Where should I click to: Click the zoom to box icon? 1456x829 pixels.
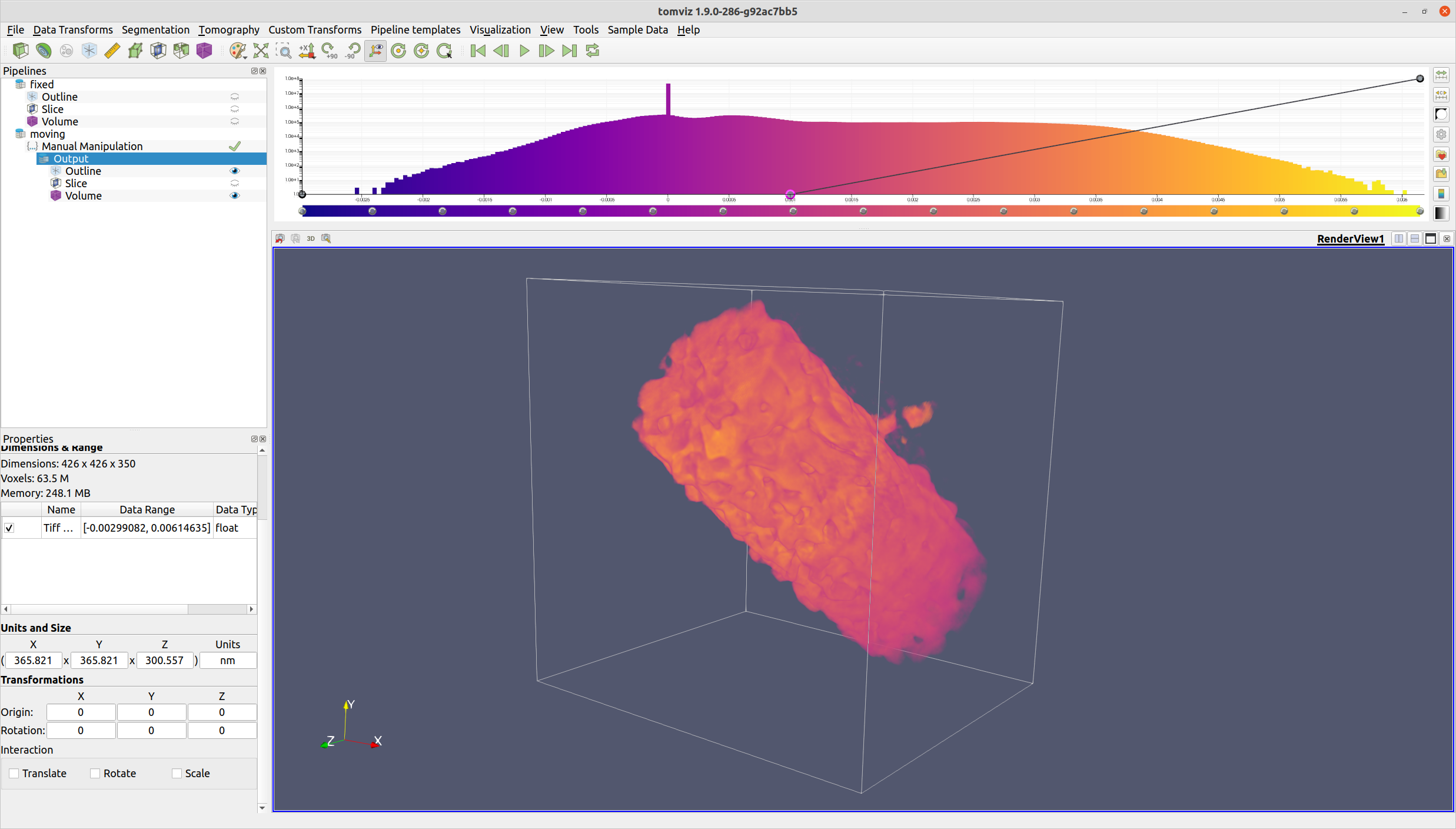[x=284, y=51]
